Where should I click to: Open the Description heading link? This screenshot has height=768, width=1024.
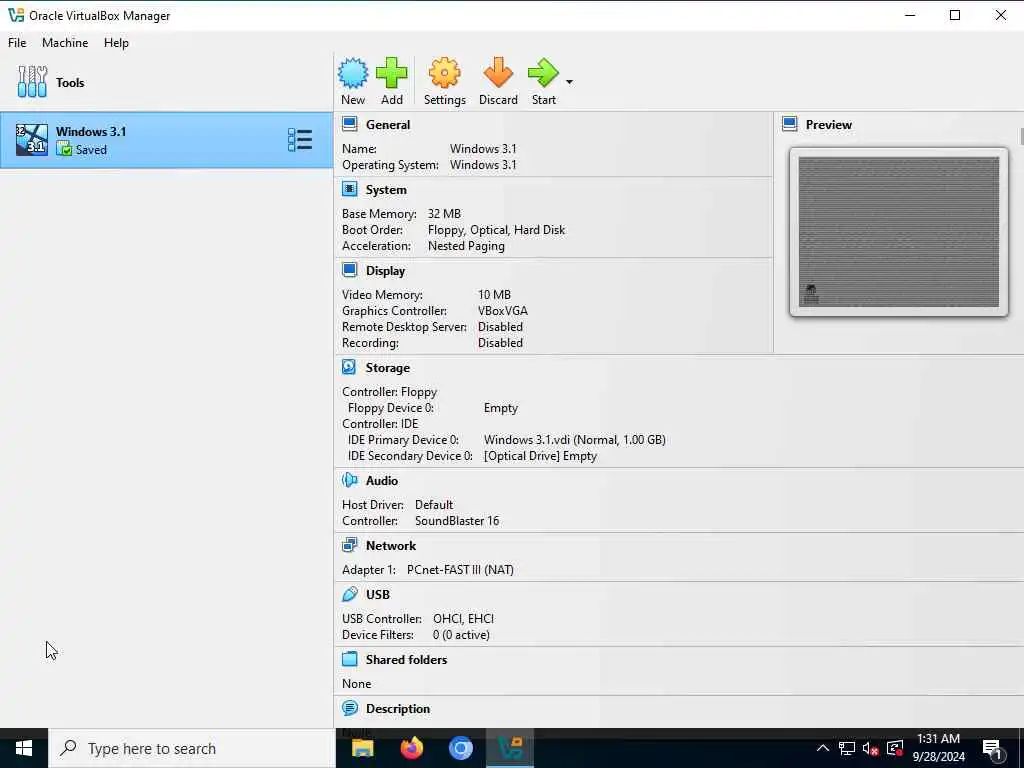coord(398,709)
